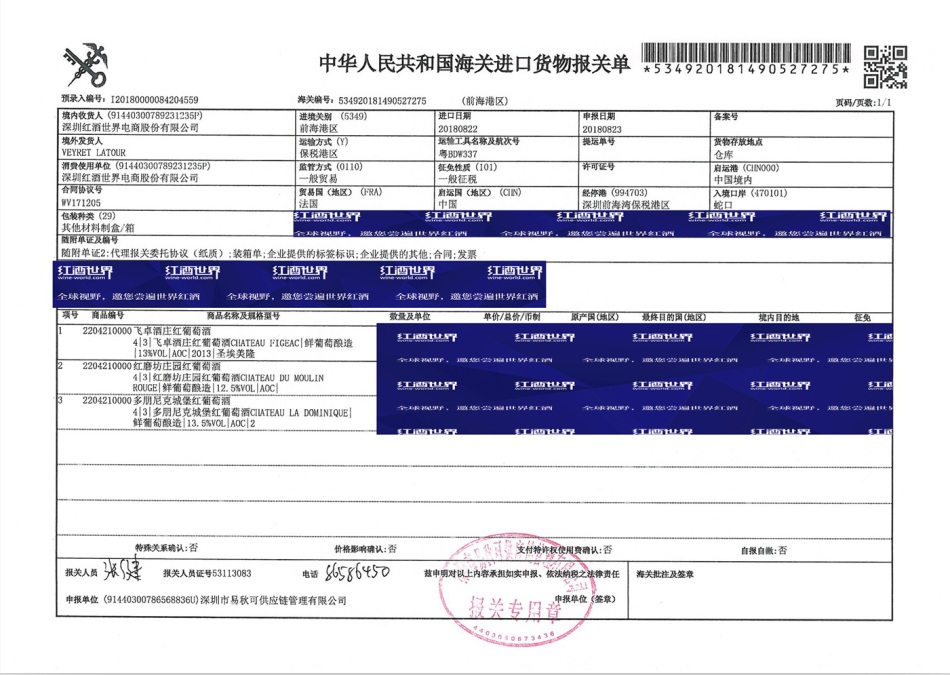This screenshot has height=675, width=950.
Task: Click the CHATEAU DU MOULIN specification line
Action: (228, 377)
